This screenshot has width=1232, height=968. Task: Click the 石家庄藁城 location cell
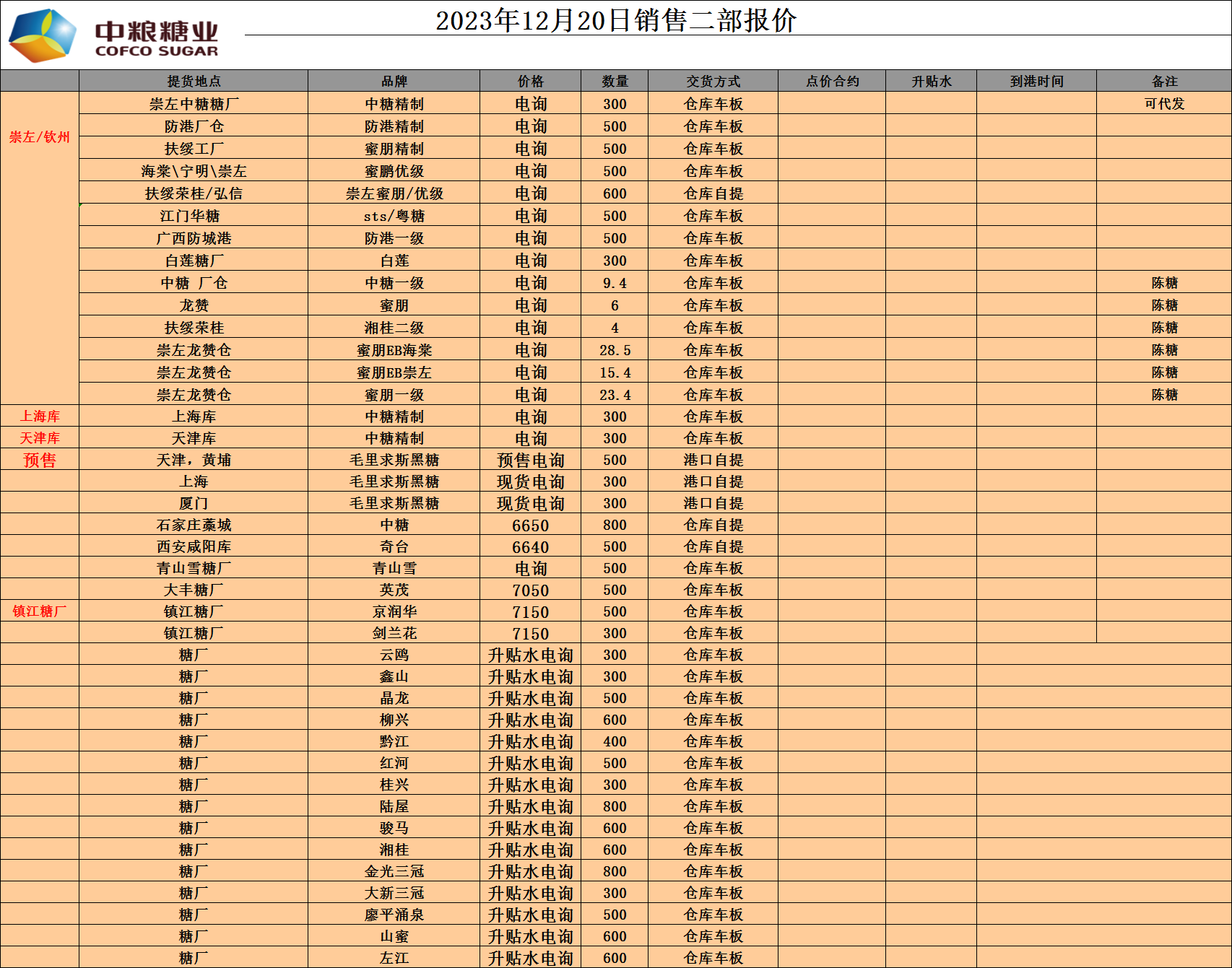tap(194, 525)
